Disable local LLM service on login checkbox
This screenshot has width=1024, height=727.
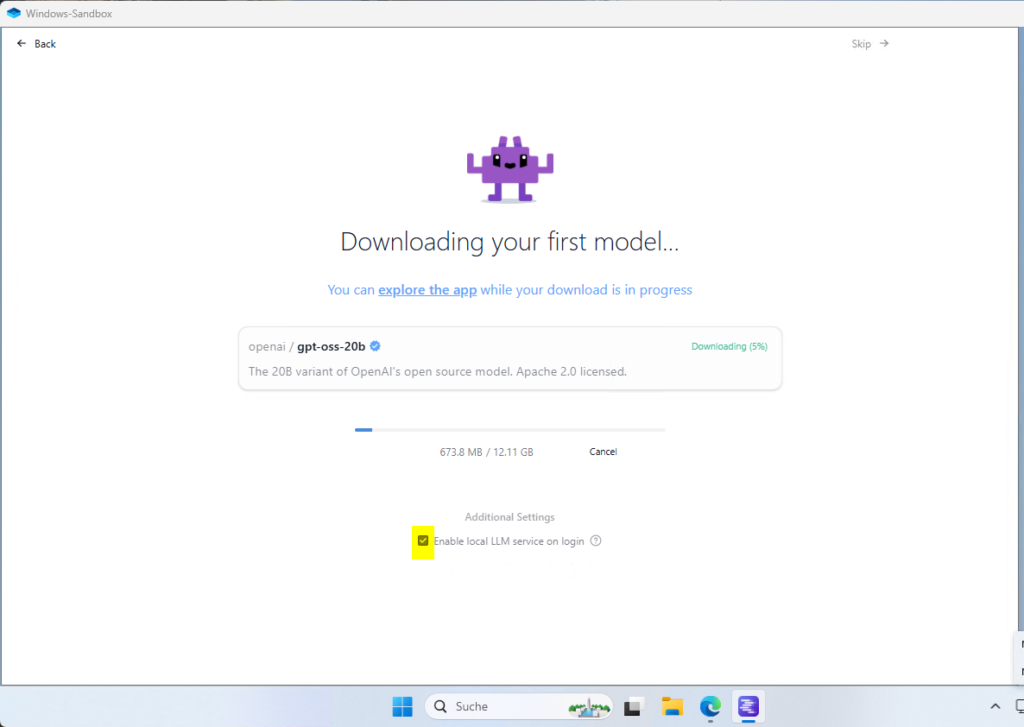click(x=423, y=541)
